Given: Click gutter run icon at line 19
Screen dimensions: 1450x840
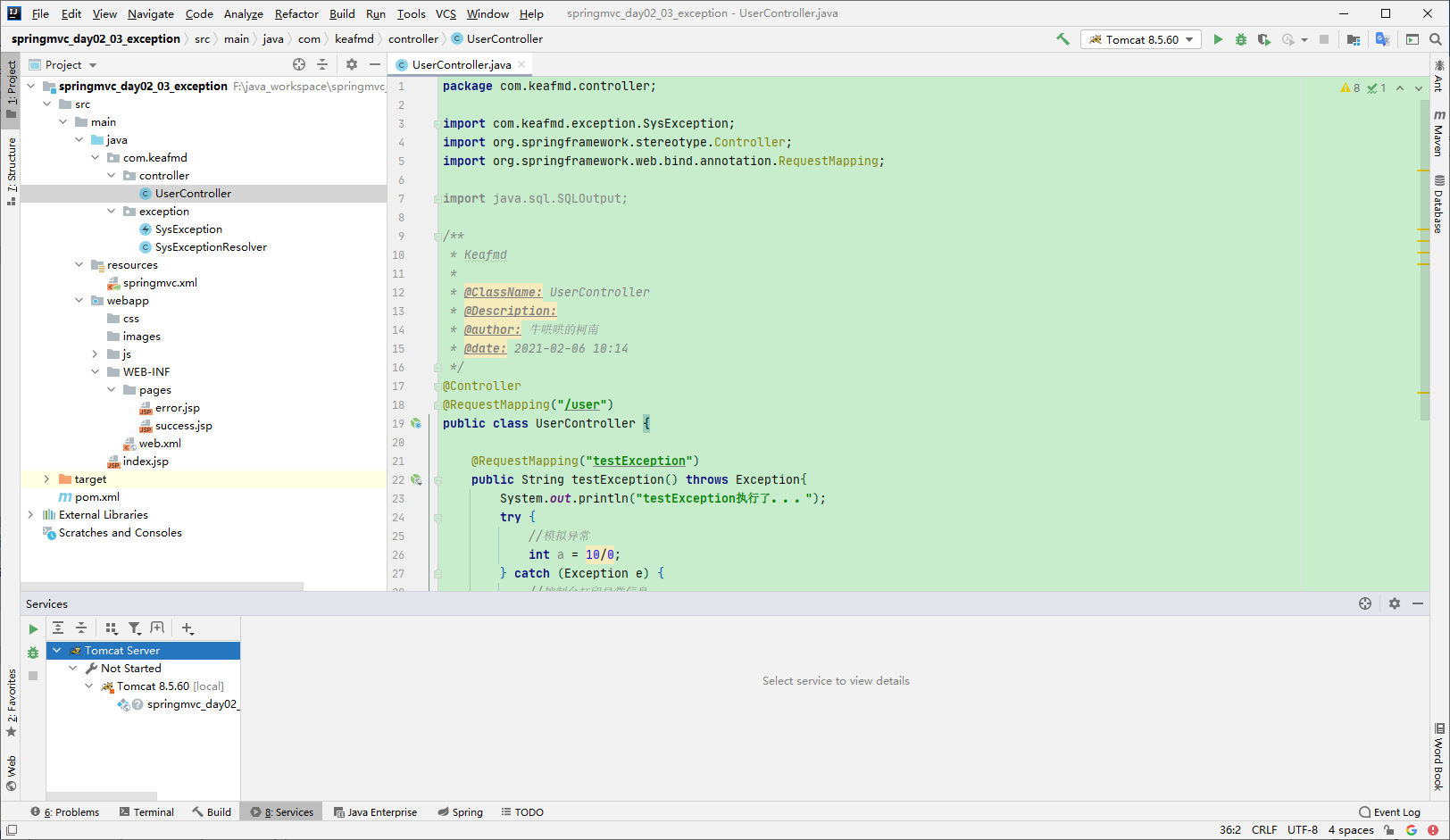Looking at the screenshot, I should coord(416,424).
